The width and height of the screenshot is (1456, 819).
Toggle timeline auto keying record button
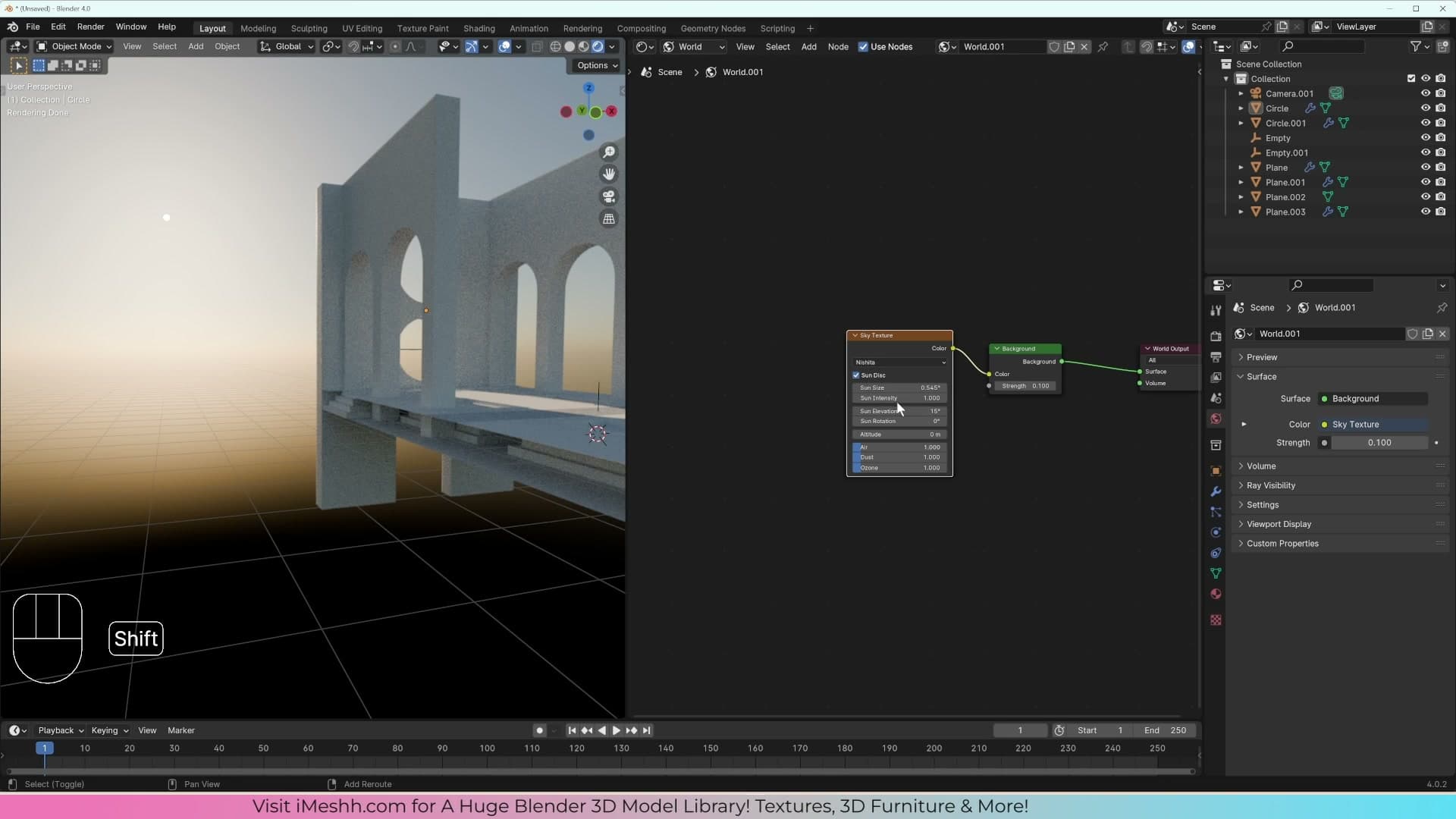(x=539, y=731)
